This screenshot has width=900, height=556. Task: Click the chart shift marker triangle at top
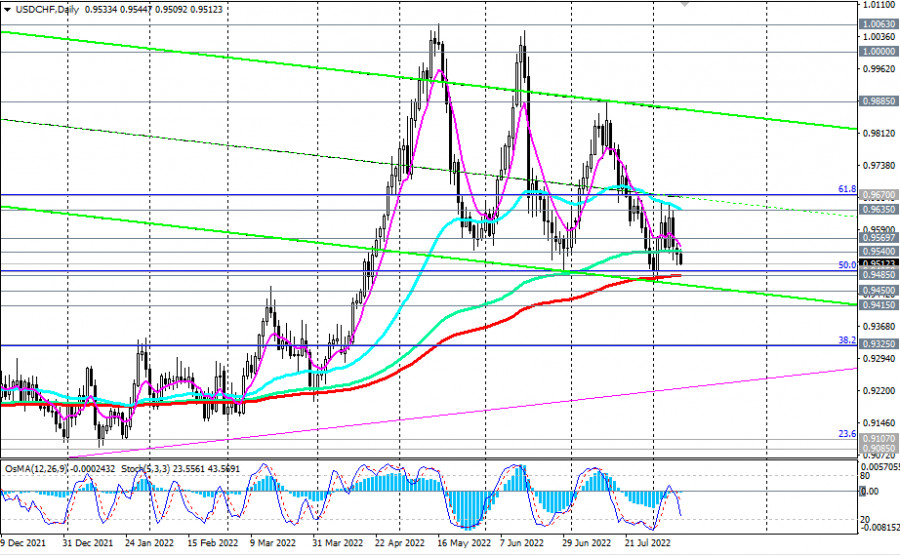click(685, 4)
